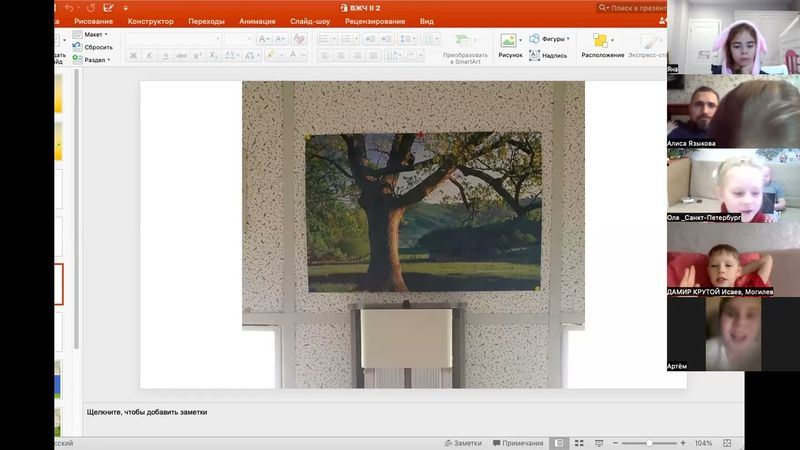Open the Фигуры shapes dropdown
800x450 pixels.
click(549, 39)
